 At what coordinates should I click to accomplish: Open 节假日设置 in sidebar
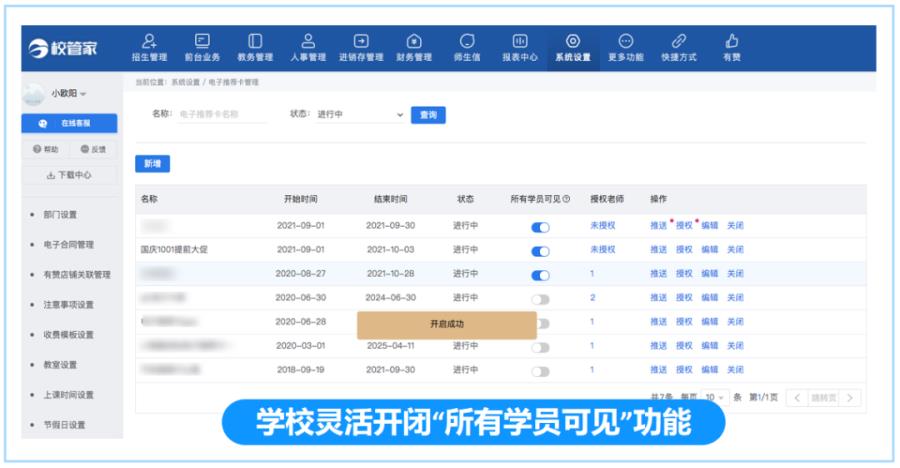click(x=64, y=425)
